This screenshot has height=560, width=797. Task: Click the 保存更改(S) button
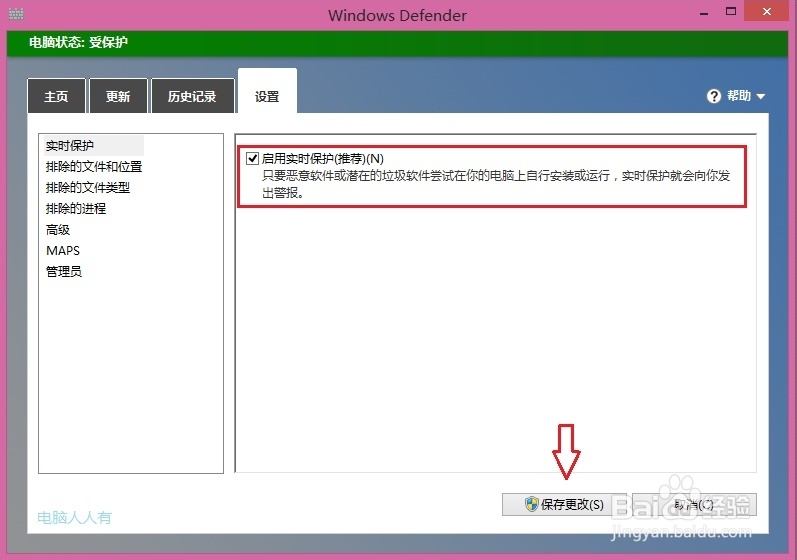pyautogui.click(x=564, y=504)
